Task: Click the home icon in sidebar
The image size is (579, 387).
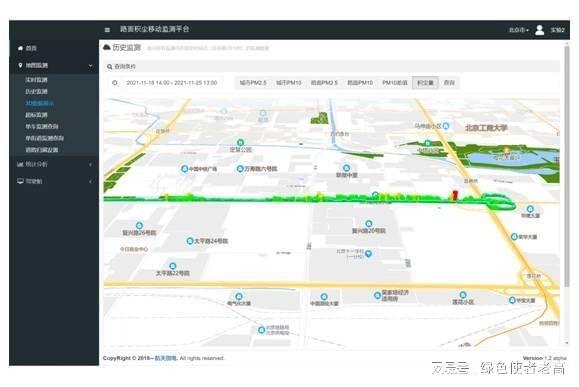Action: click(x=20, y=48)
